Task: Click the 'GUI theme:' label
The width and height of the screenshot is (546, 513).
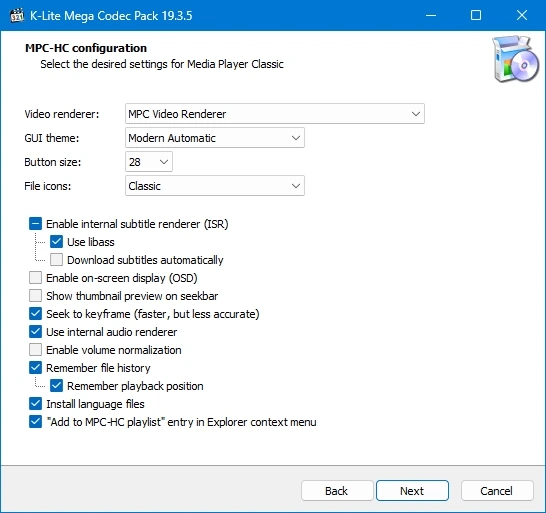Action: point(52,138)
